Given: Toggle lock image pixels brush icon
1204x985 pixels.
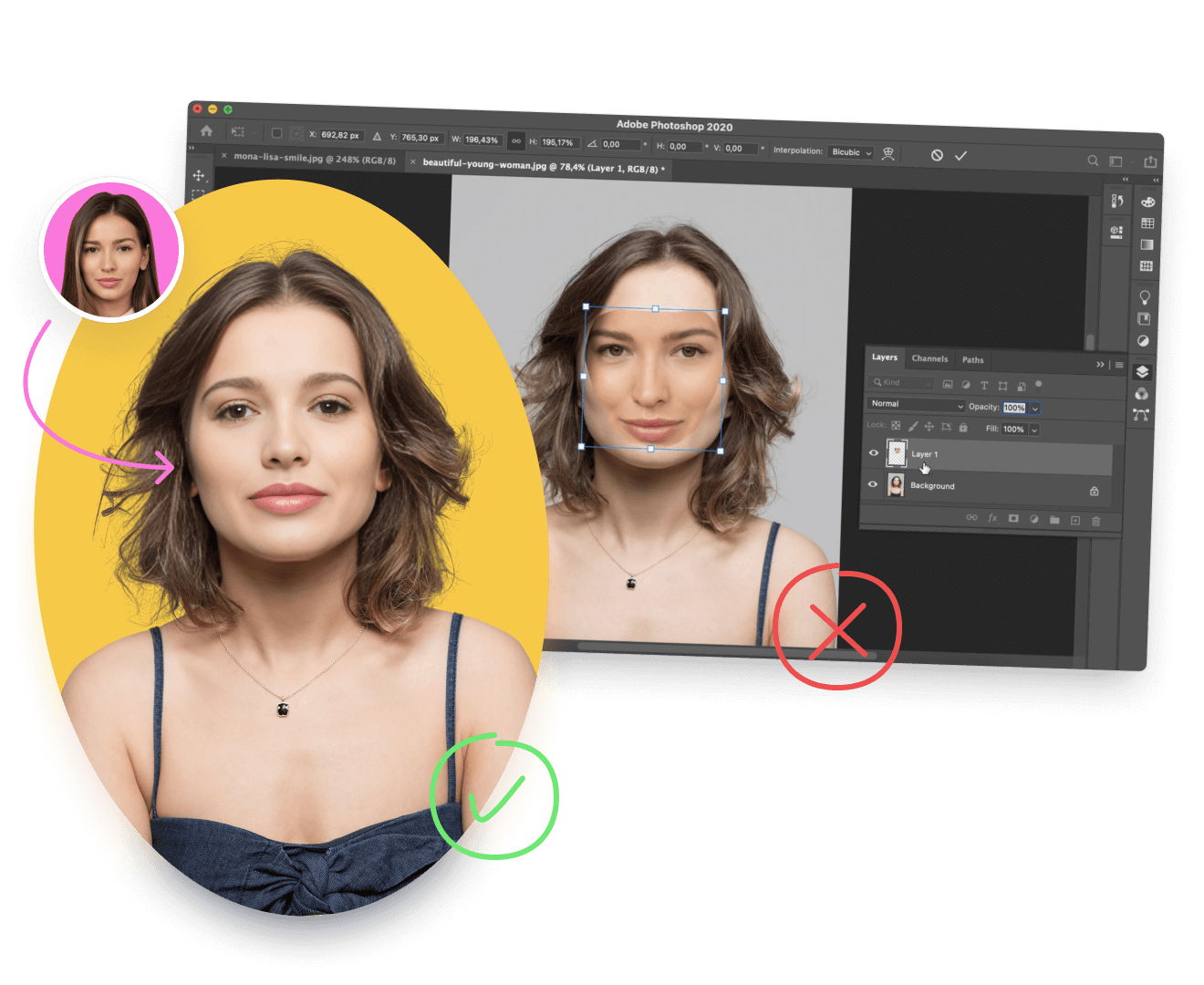Looking at the screenshot, I should click(913, 426).
